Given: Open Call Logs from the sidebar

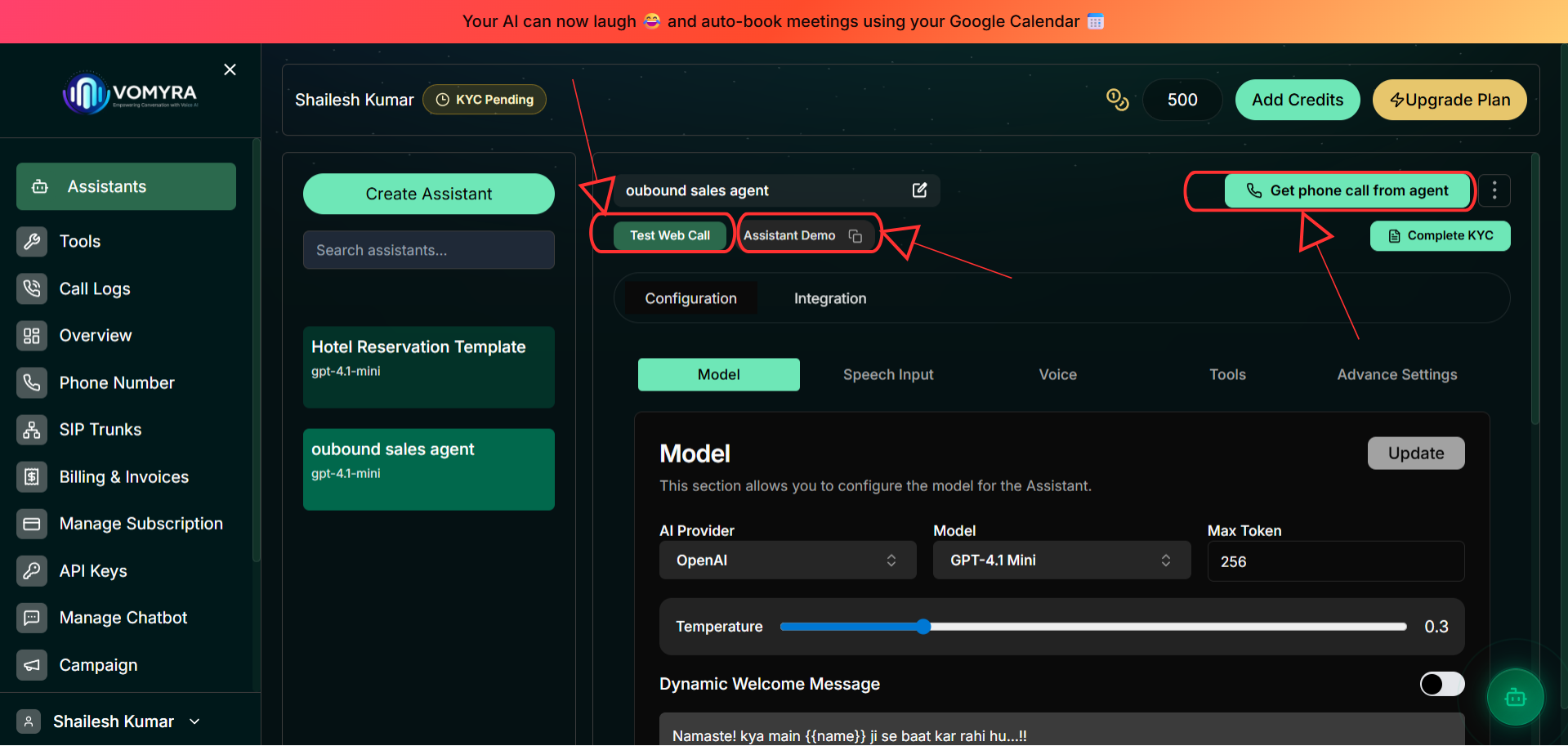Looking at the screenshot, I should pyautogui.click(x=95, y=288).
